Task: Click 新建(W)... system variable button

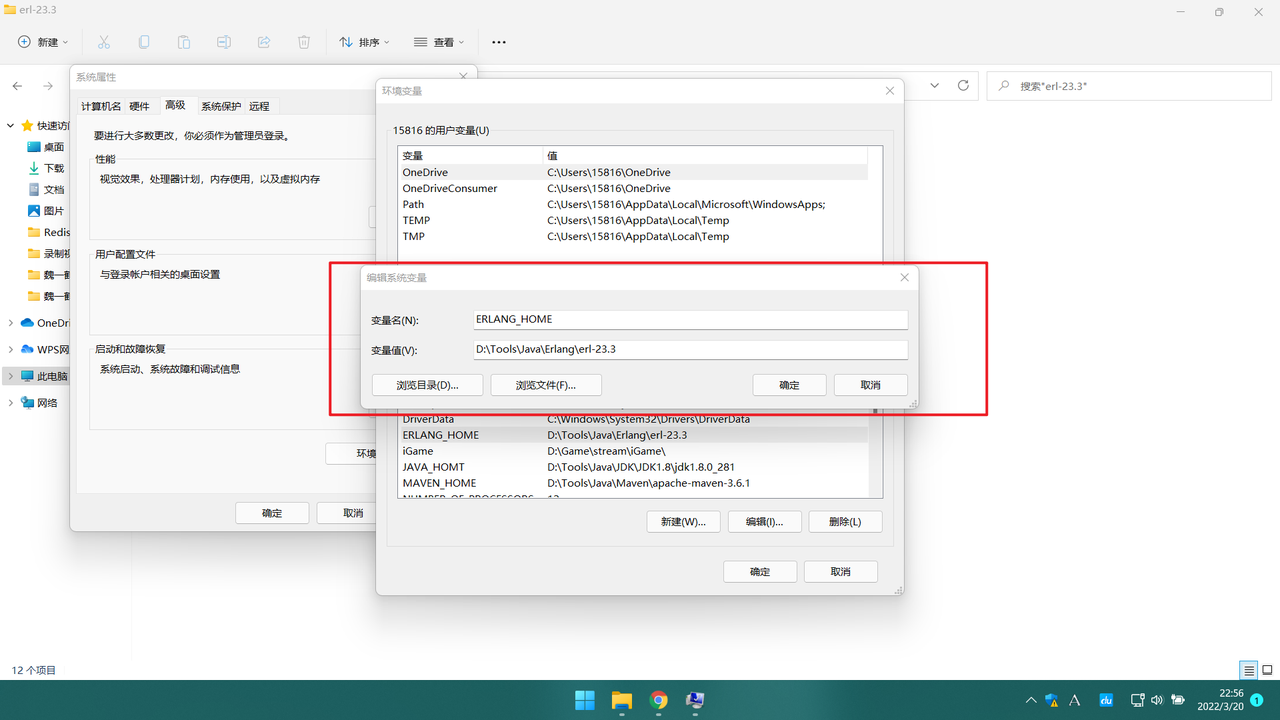Action: pyautogui.click(x=683, y=522)
